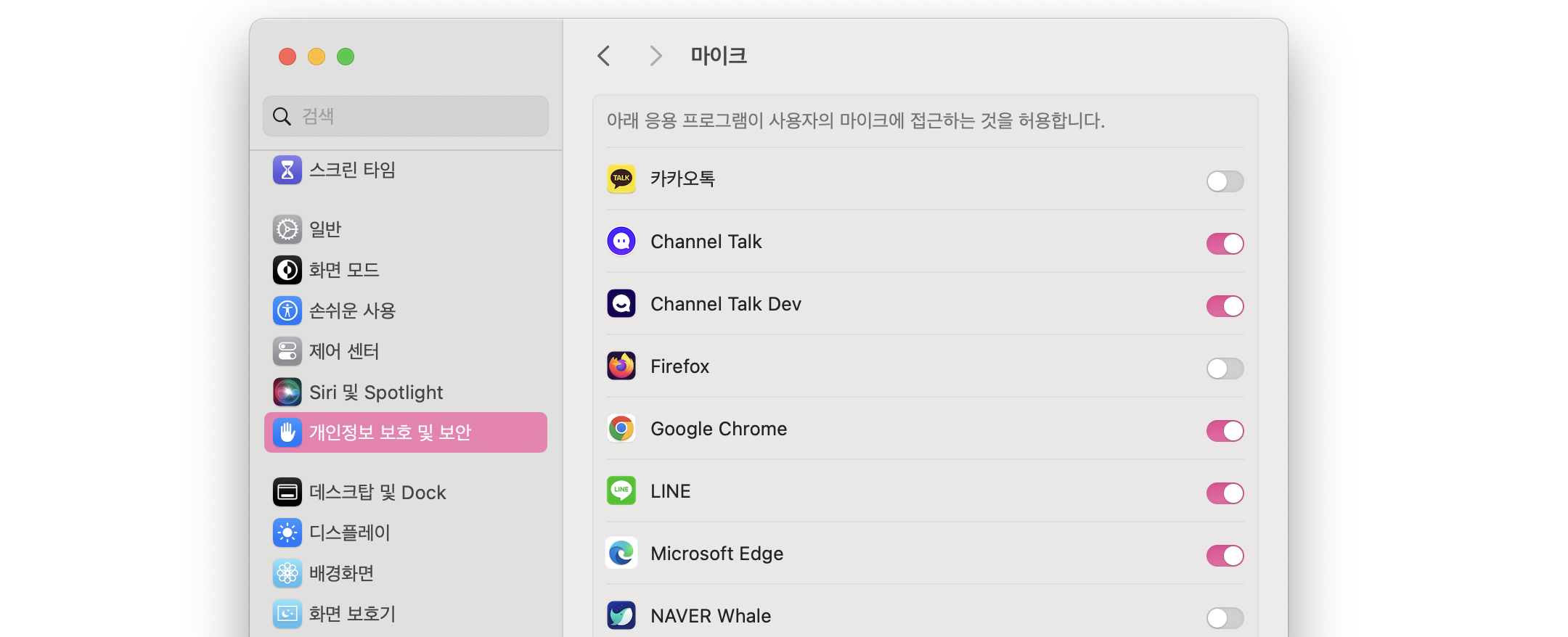The height and width of the screenshot is (637, 1568).
Task: Click the Google Chrome label
Action: [719, 429]
